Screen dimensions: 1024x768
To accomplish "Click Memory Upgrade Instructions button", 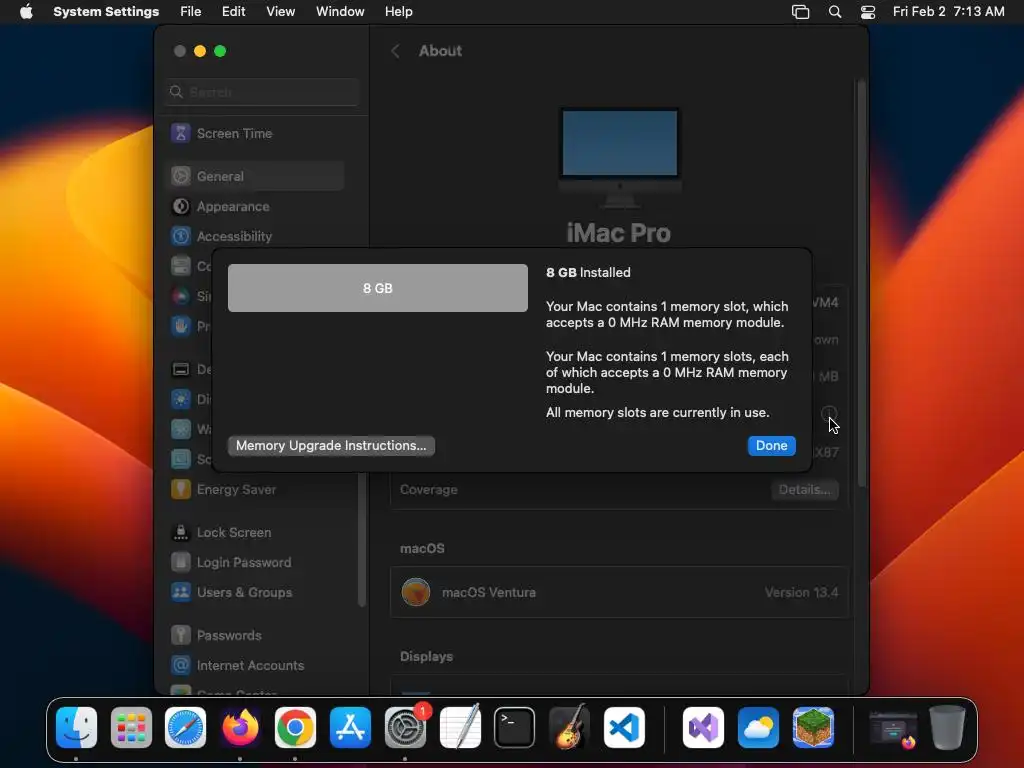I will click(331, 445).
